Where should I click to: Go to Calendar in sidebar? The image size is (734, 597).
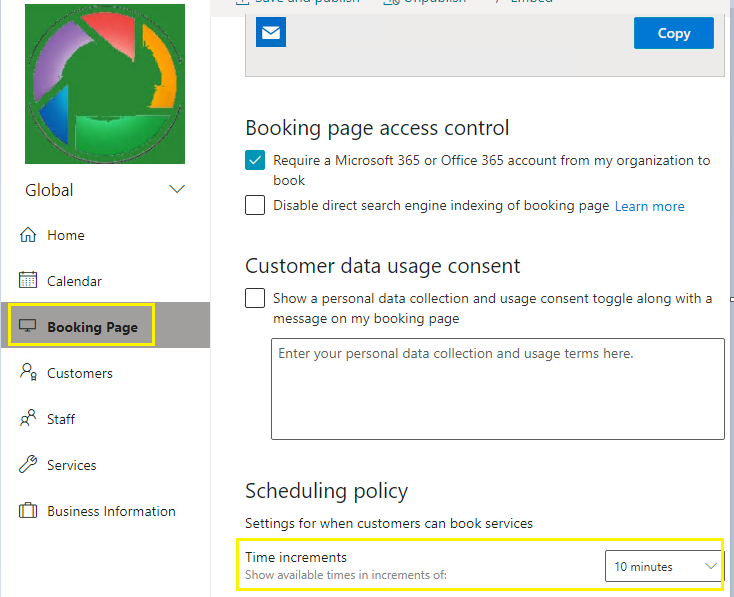(x=105, y=280)
